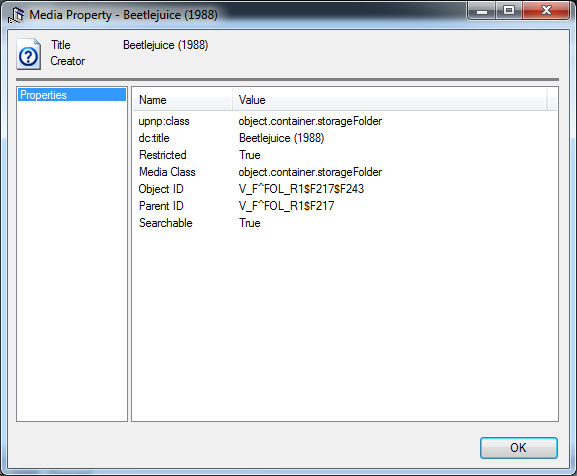The height and width of the screenshot is (476, 577).
Task: Click Media Class value object.container.storageFolder
Action: 310,172
